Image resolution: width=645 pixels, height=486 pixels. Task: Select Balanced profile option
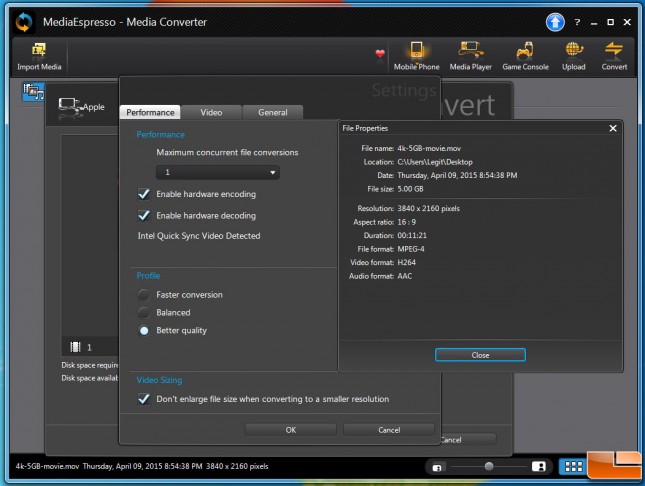[144, 312]
